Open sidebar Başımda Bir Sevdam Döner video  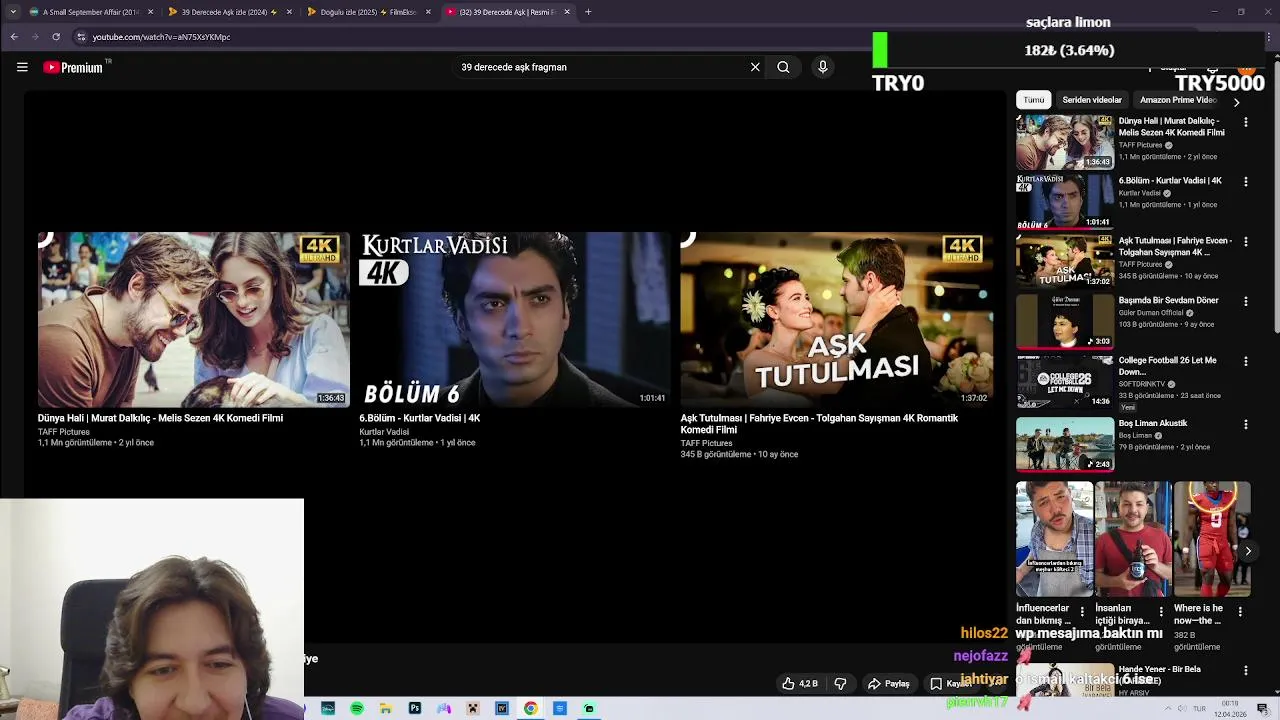point(1065,321)
